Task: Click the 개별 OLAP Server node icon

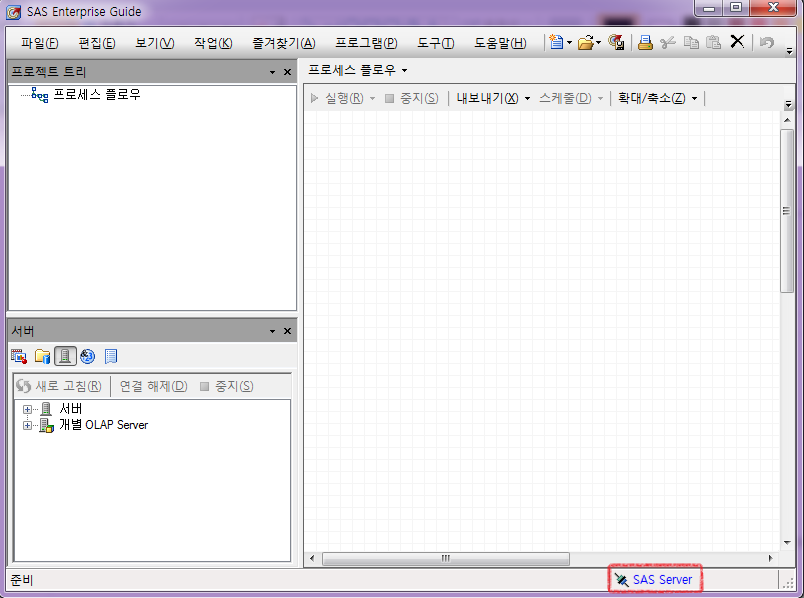Action: pos(47,426)
